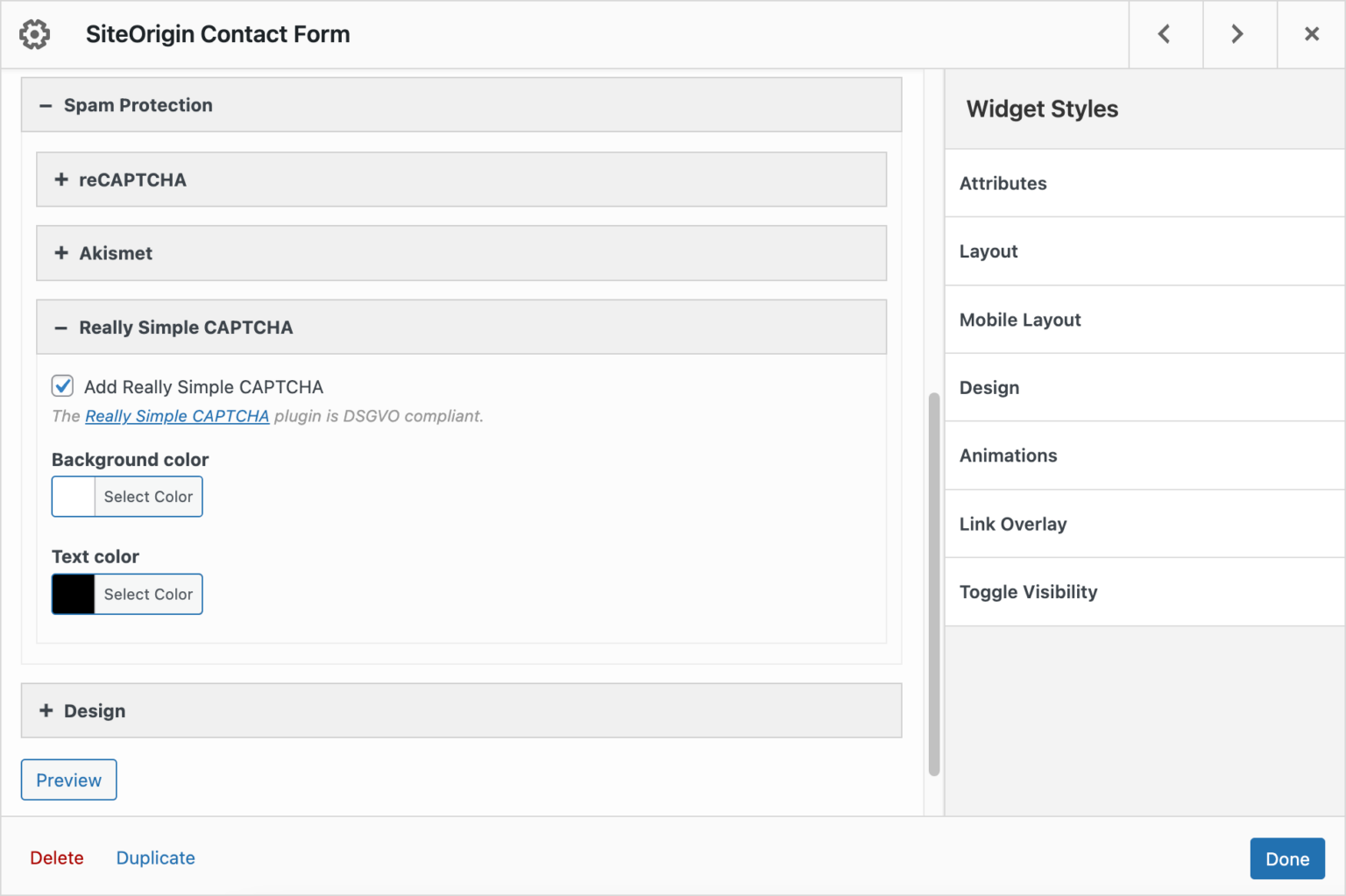Select a text color using Select Color

[148, 594]
